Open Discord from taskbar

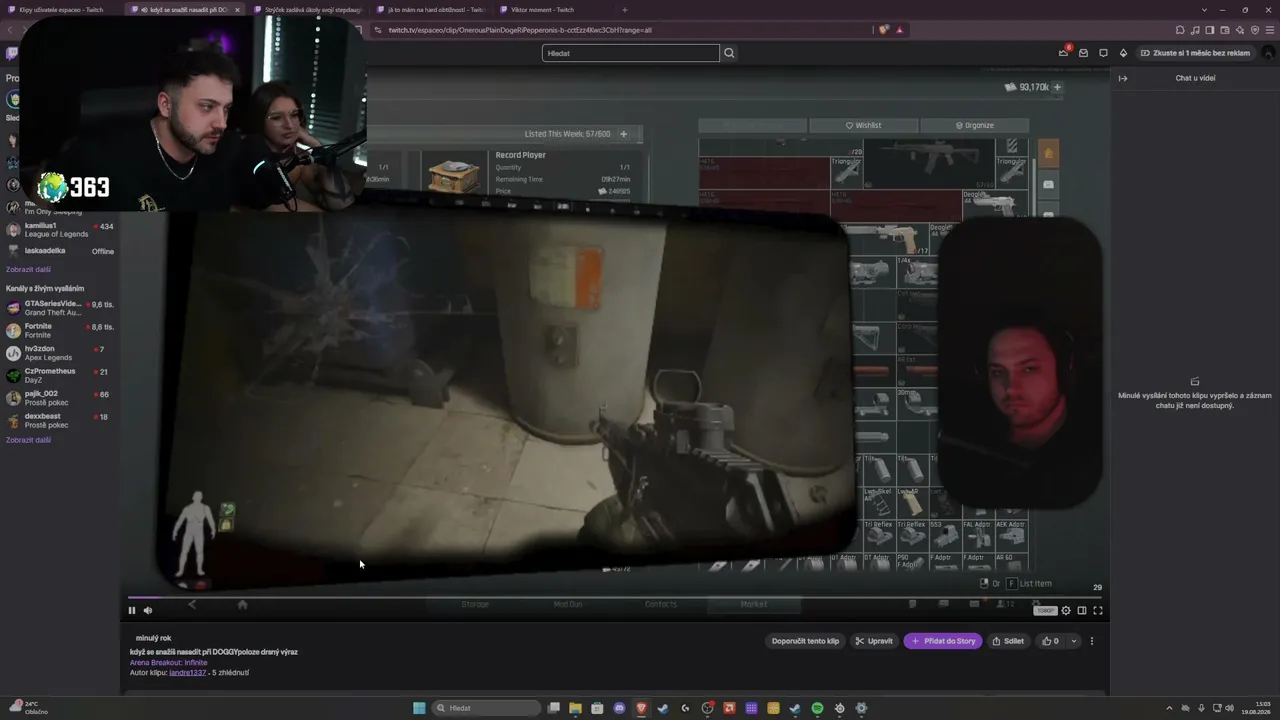pyautogui.click(x=619, y=708)
